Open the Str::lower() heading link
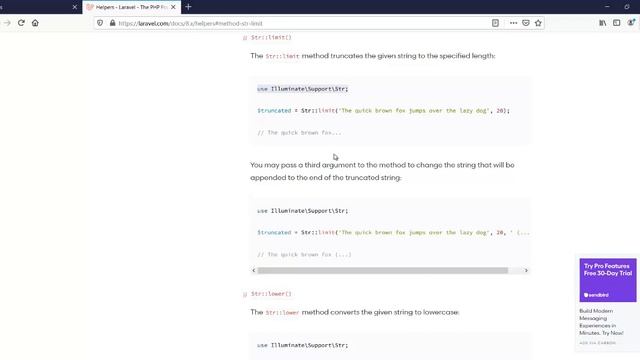The image size is (640, 360). click(x=271, y=293)
